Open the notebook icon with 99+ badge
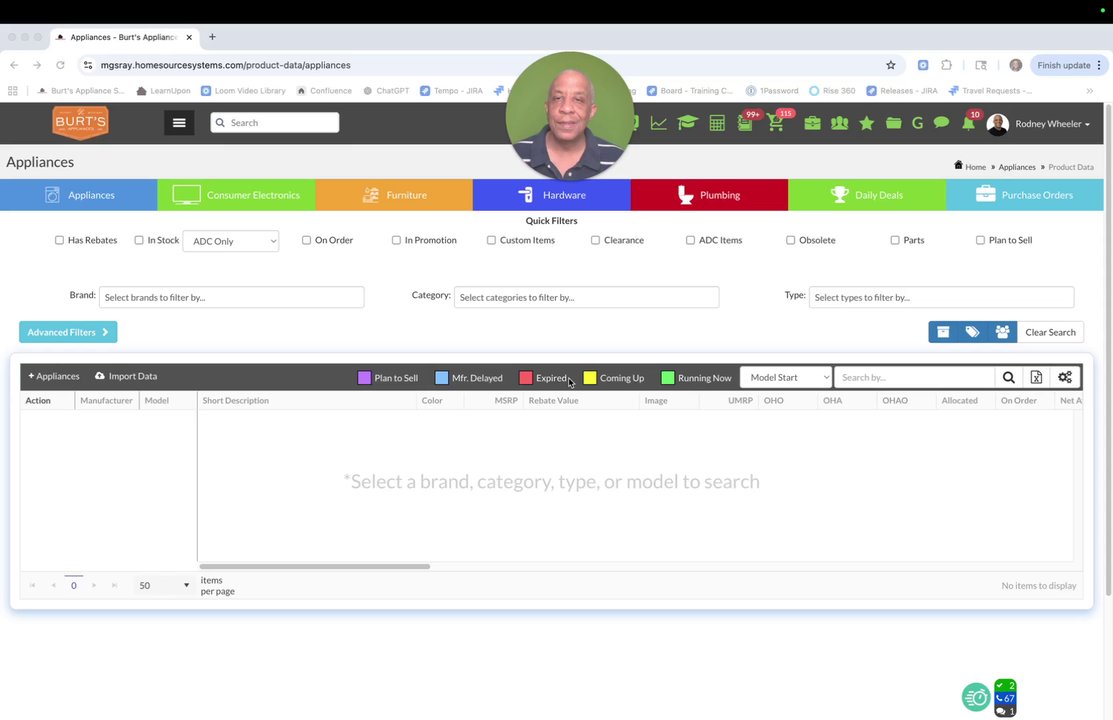The image size is (1113, 720). 745,124
